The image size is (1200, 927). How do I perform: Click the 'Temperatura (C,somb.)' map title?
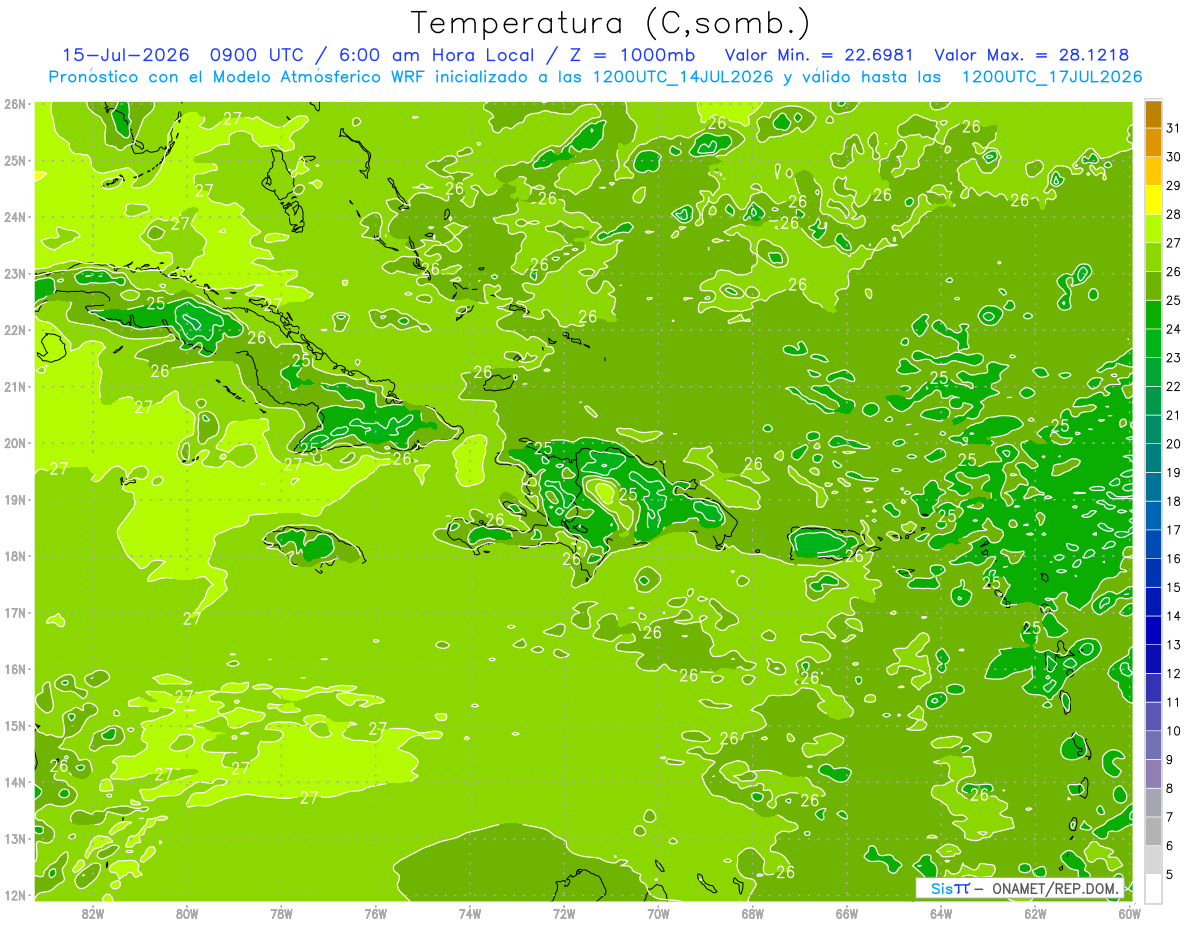[x=610, y=24]
